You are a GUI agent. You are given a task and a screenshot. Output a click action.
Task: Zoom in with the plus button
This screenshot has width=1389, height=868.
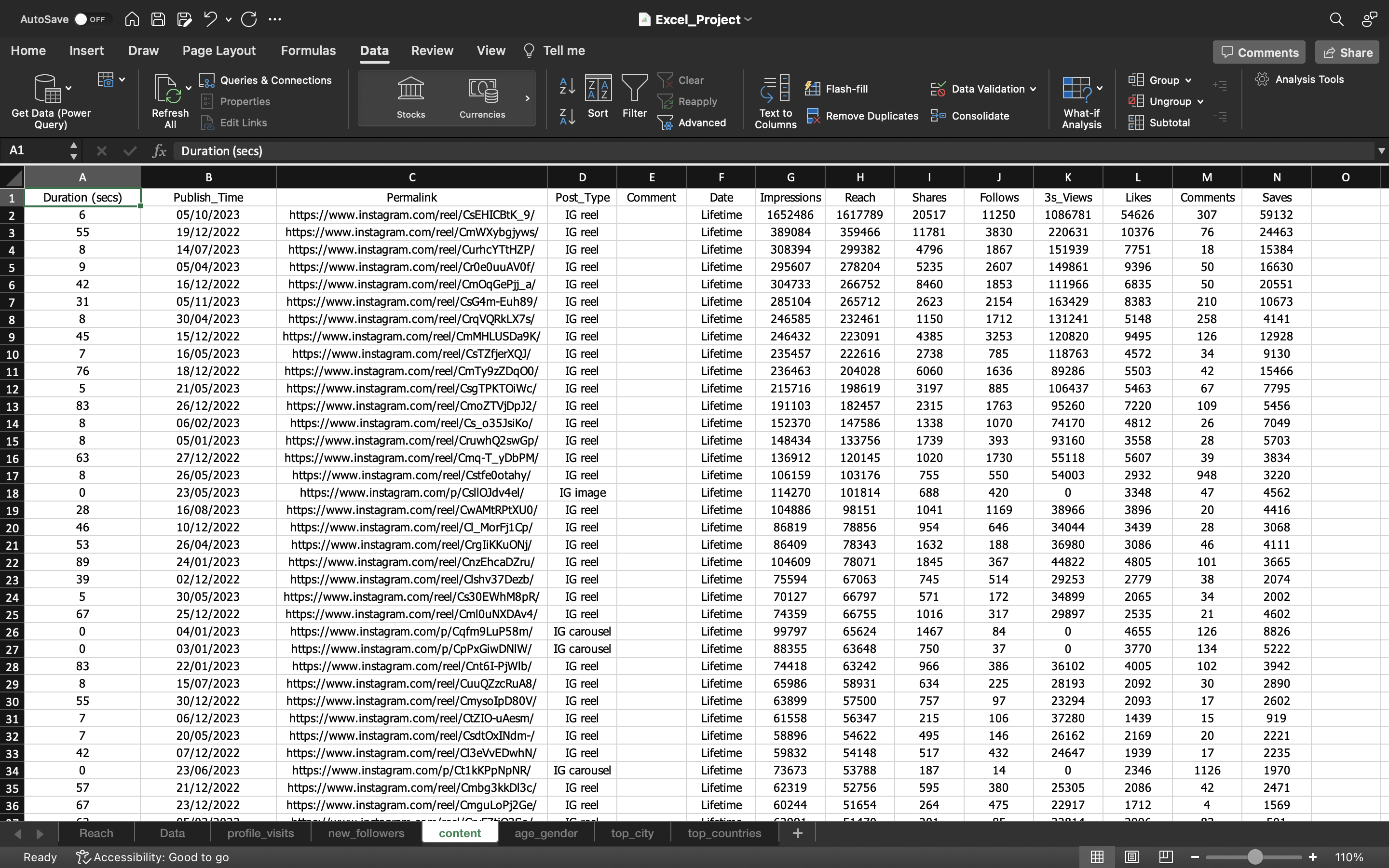tap(1312, 857)
